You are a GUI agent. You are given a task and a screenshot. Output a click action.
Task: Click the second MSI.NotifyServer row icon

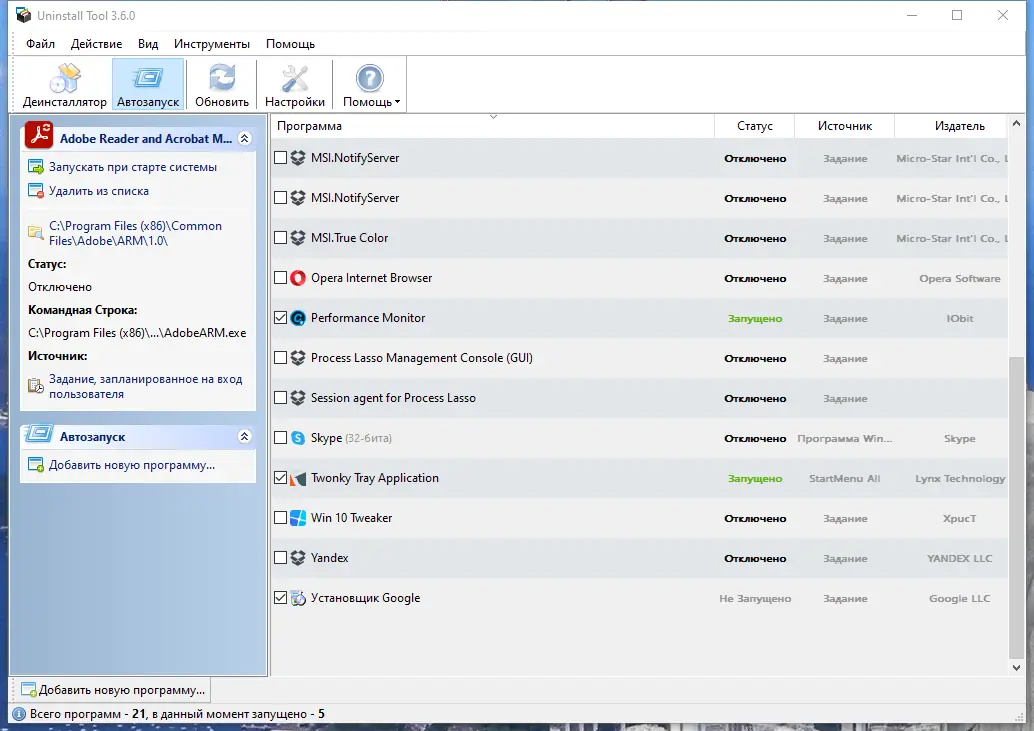[x=298, y=198]
